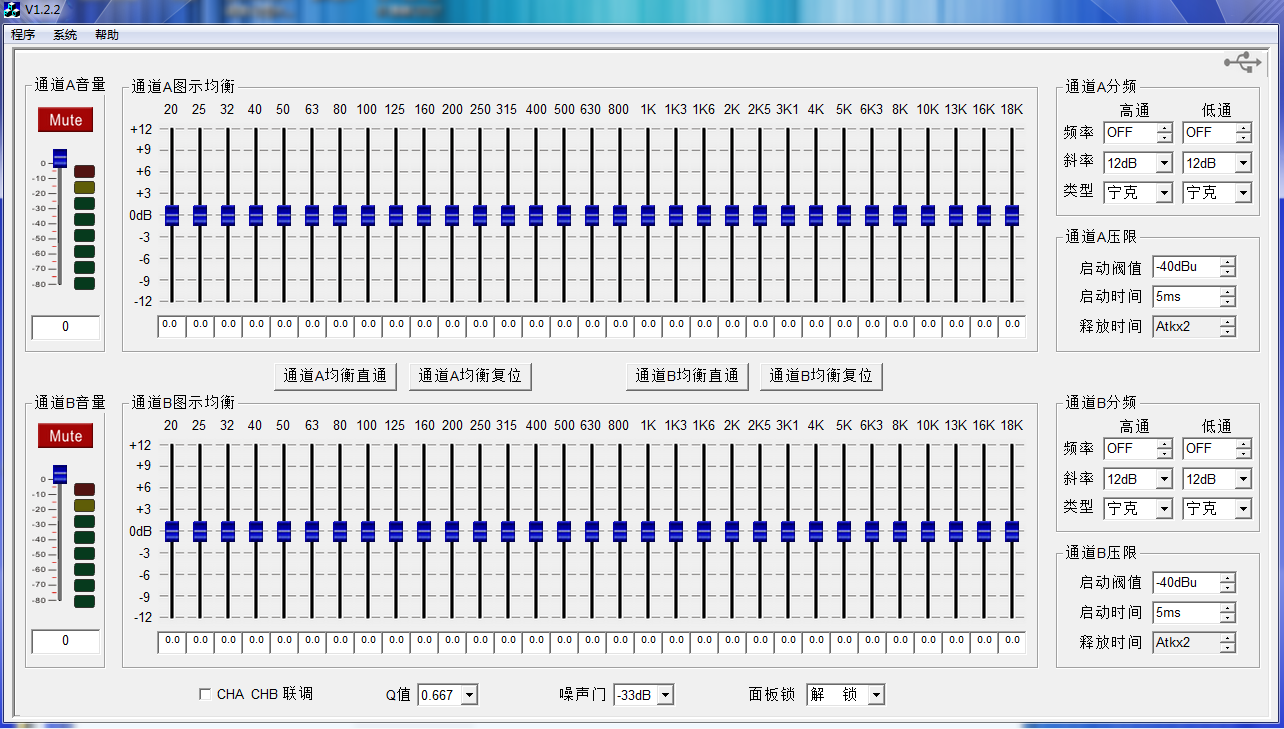Click channel B low-pass frequency stepper
The width and height of the screenshot is (1284, 729).
[1243, 449]
